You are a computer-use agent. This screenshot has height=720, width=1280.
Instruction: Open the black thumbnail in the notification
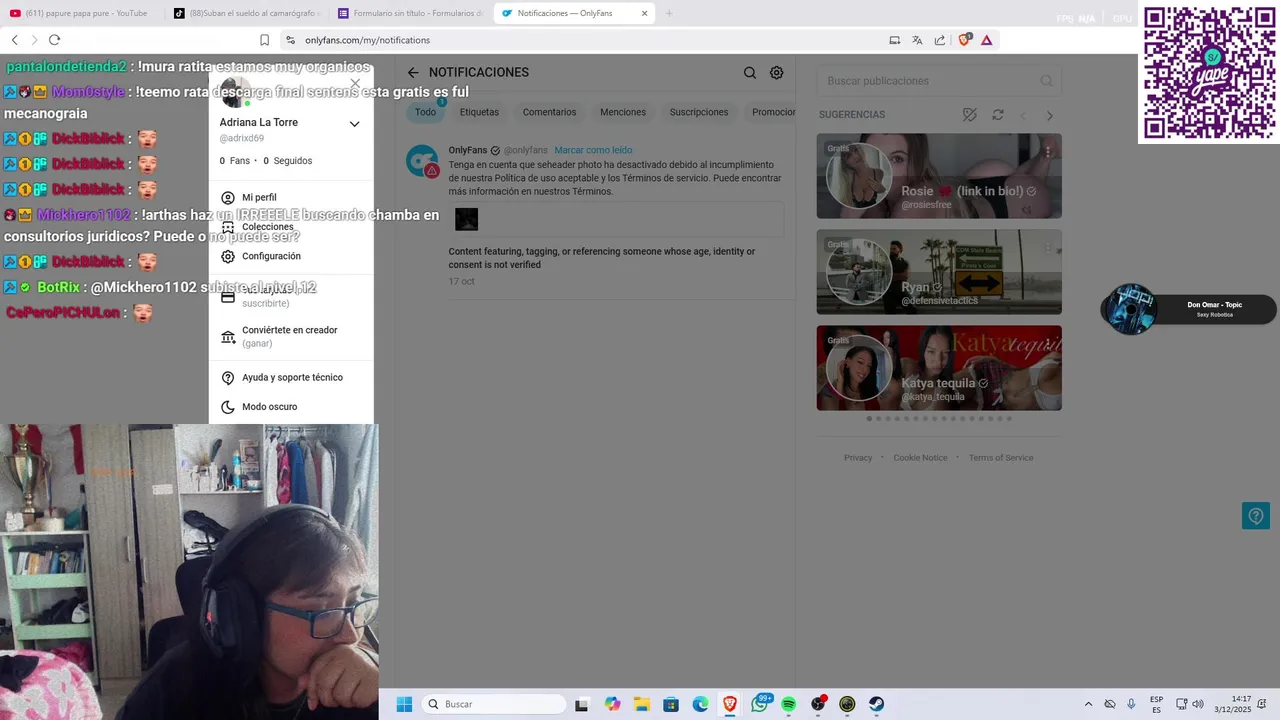tap(467, 219)
